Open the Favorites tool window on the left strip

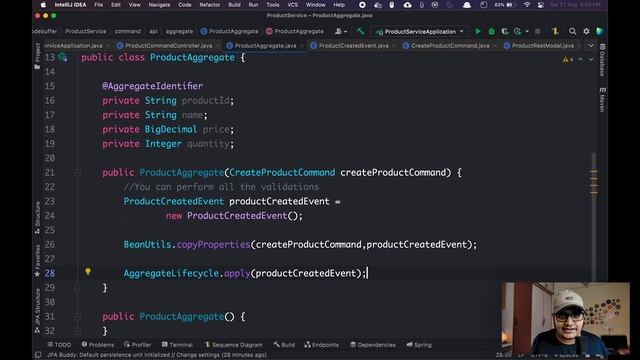pos(38,260)
